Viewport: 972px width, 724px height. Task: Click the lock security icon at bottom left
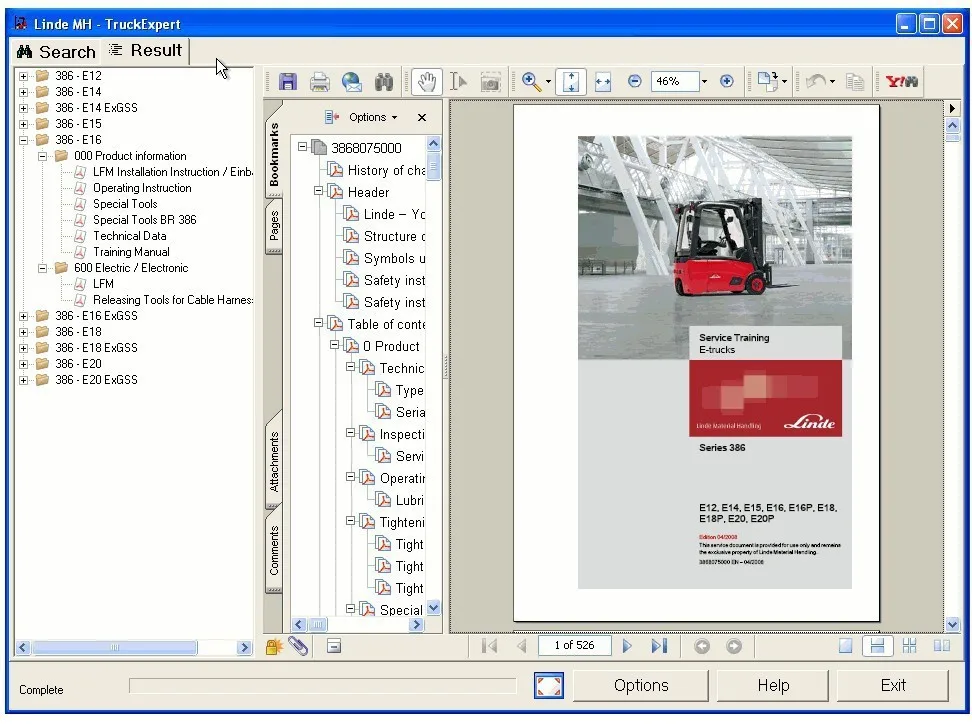pyautogui.click(x=273, y=647)
